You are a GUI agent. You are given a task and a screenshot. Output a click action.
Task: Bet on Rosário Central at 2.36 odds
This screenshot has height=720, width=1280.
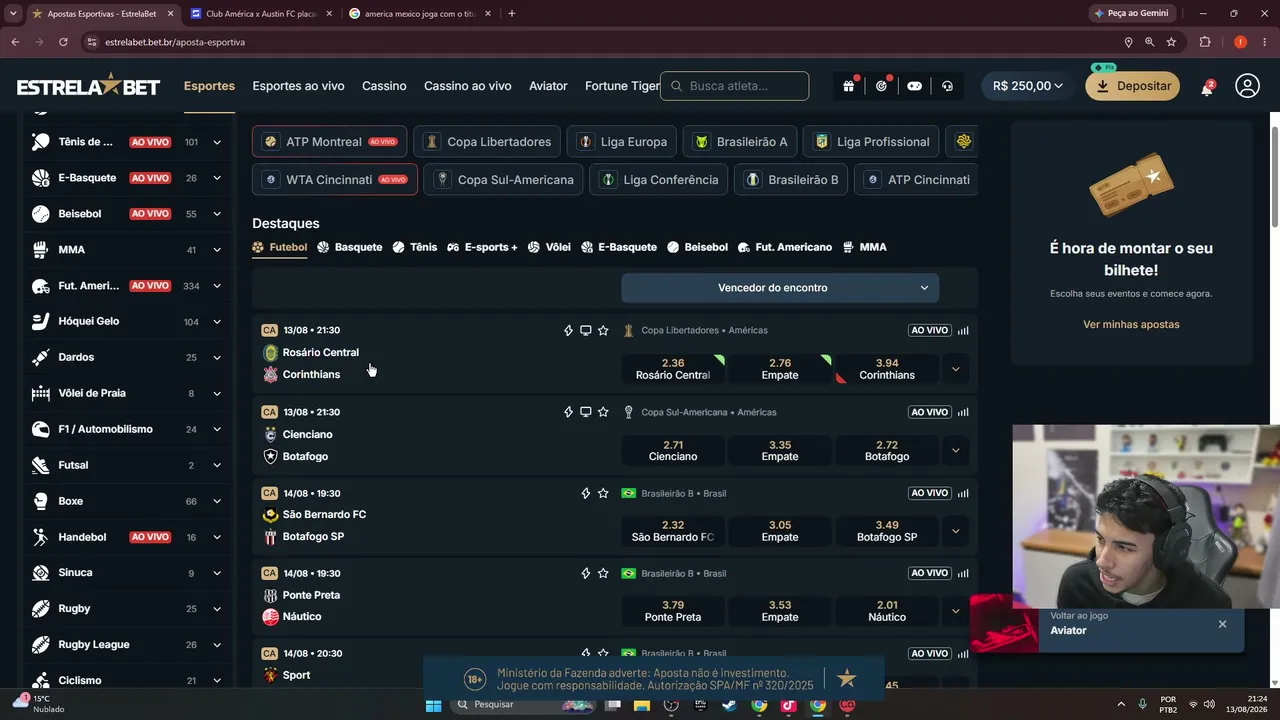click(673, 369)
